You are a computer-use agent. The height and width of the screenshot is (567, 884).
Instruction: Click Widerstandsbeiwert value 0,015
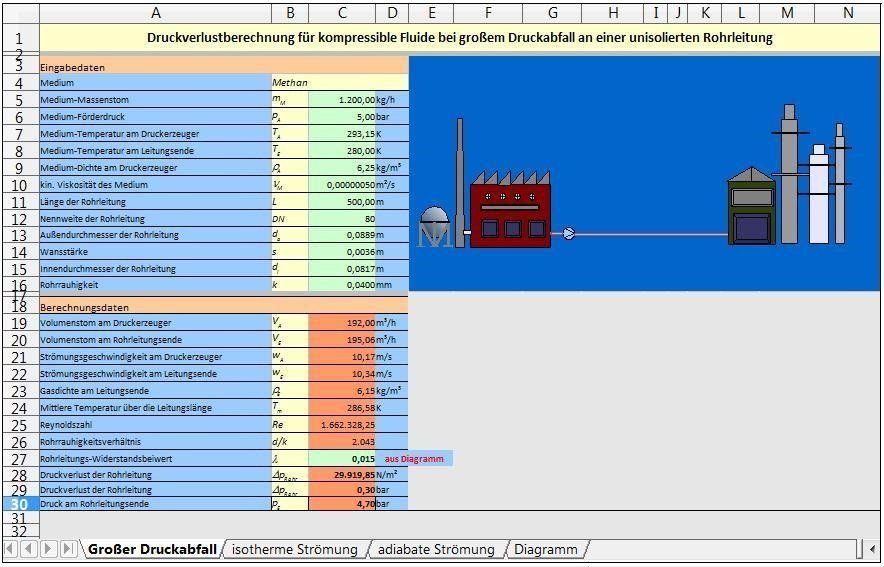click(x=342, y=459)
